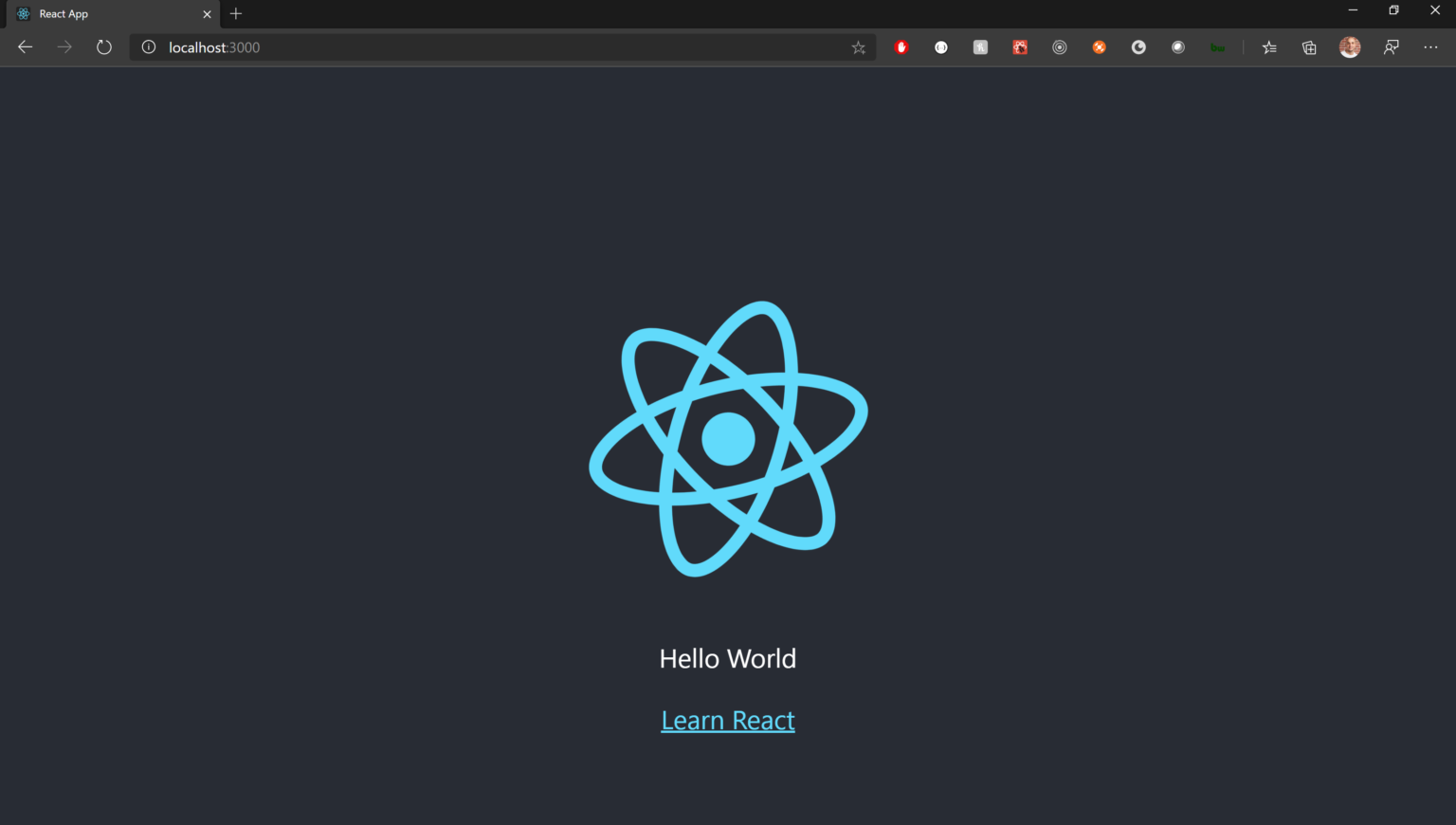Open a new tab with the plus button
The image size is (1456, 825).
(235, 14)
